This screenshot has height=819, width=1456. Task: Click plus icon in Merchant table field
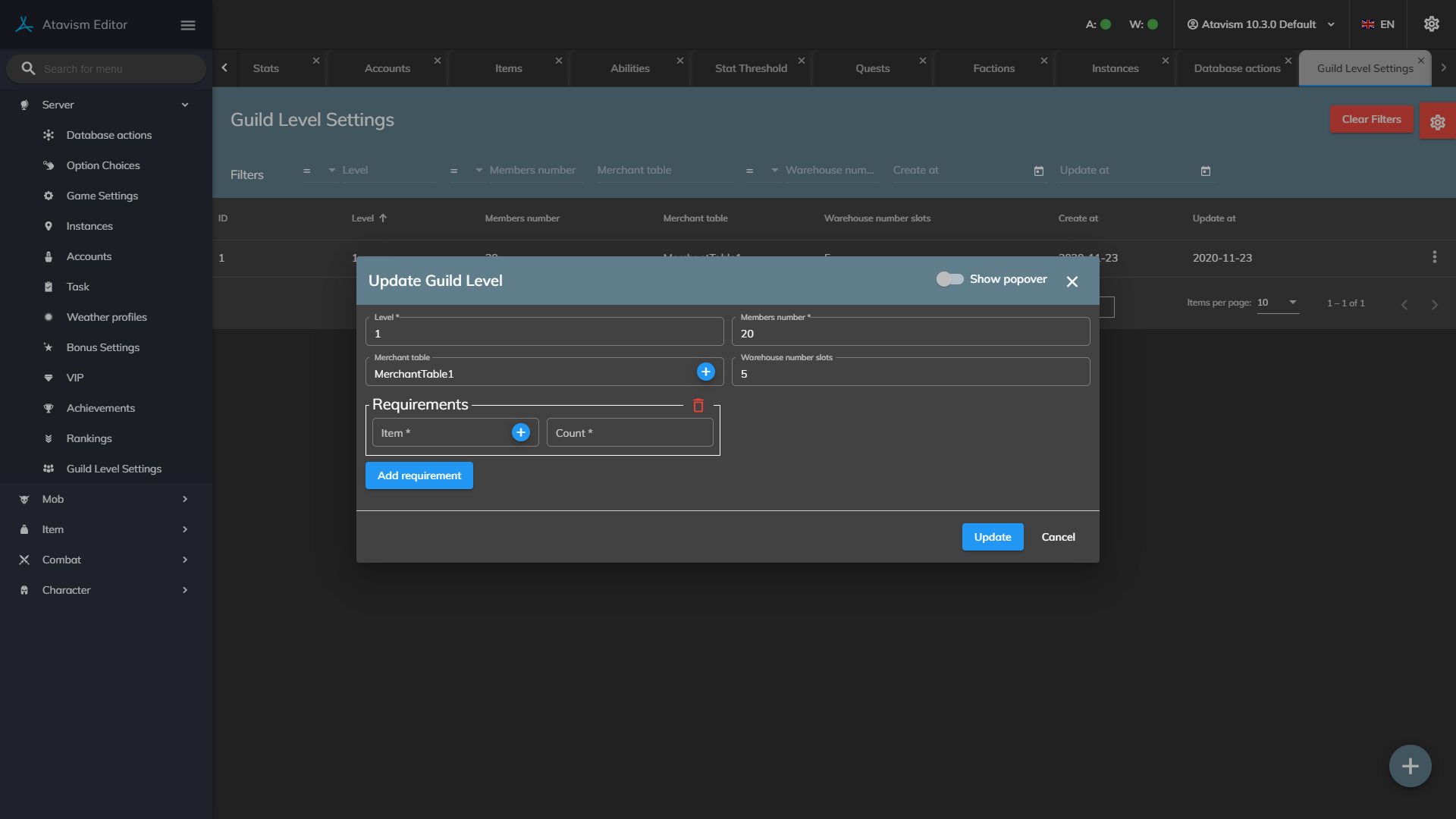(706, 372)
